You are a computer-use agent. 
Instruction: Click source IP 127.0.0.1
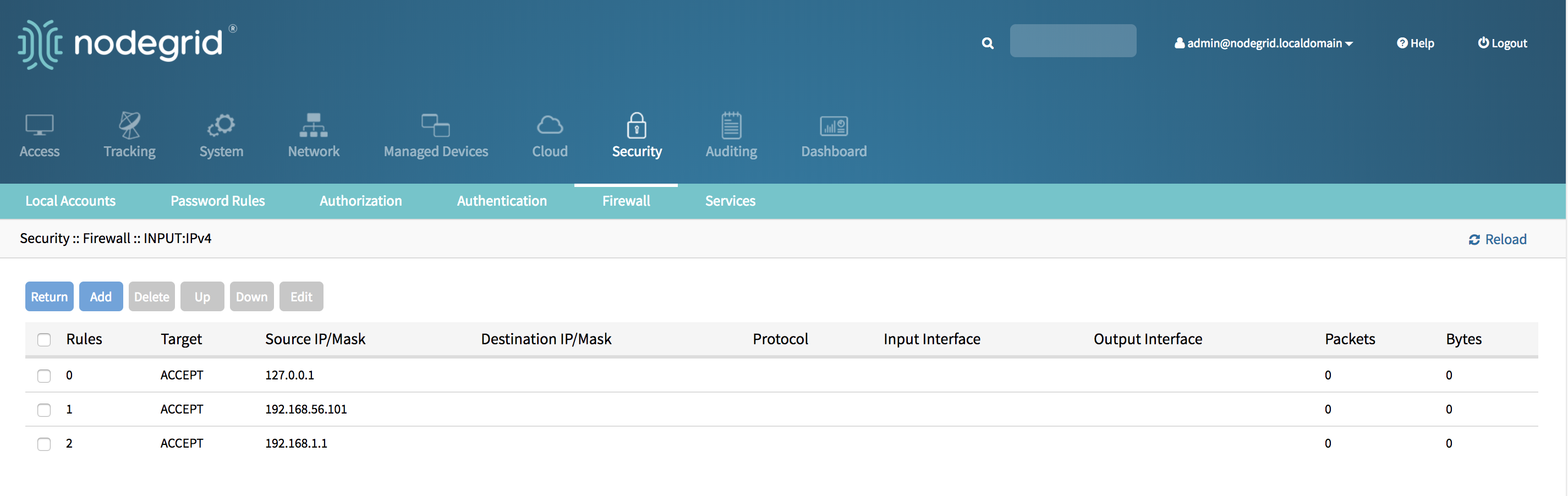(290, 375)
